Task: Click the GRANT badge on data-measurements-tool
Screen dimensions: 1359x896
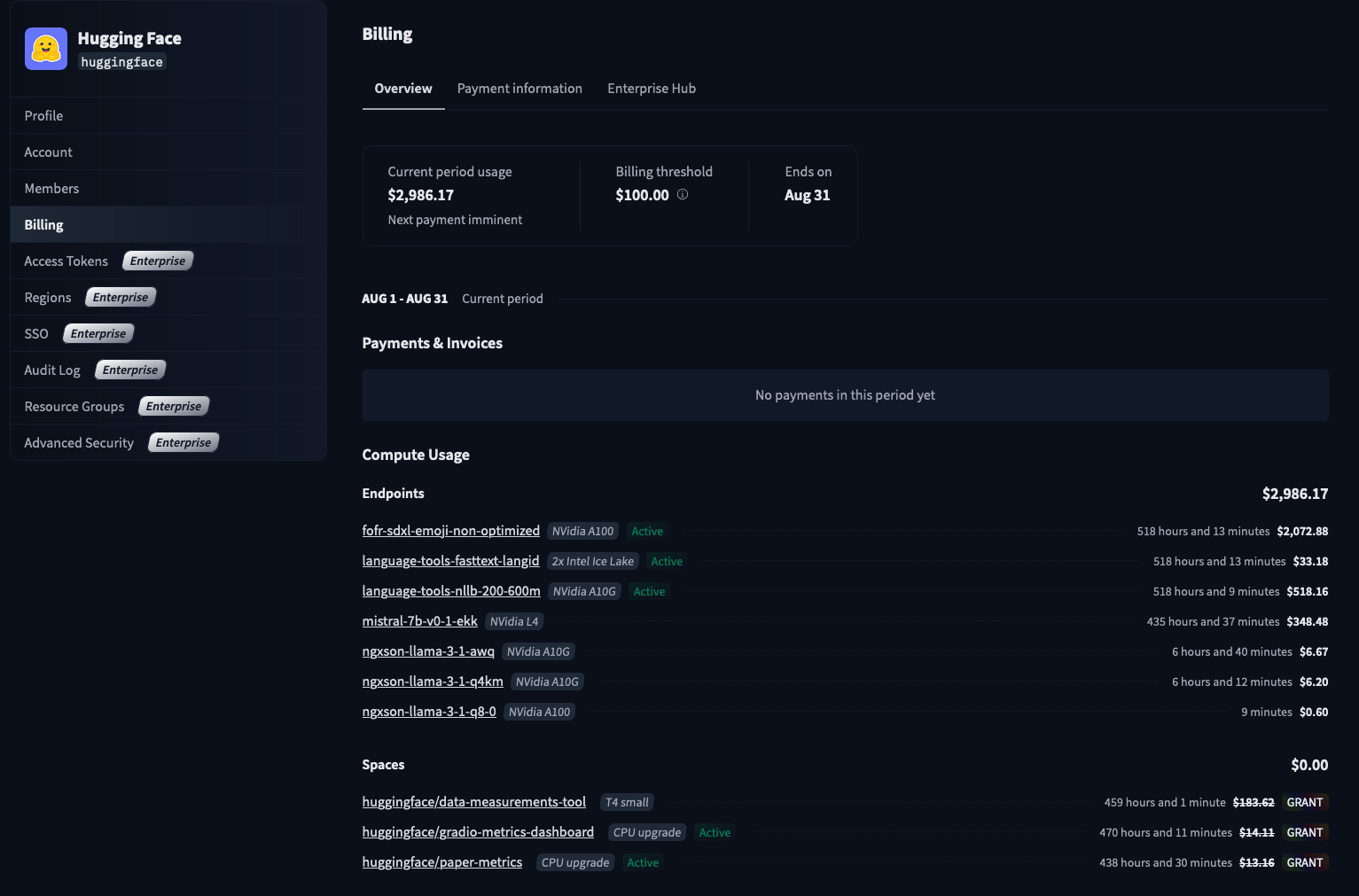Action: 1305,802
